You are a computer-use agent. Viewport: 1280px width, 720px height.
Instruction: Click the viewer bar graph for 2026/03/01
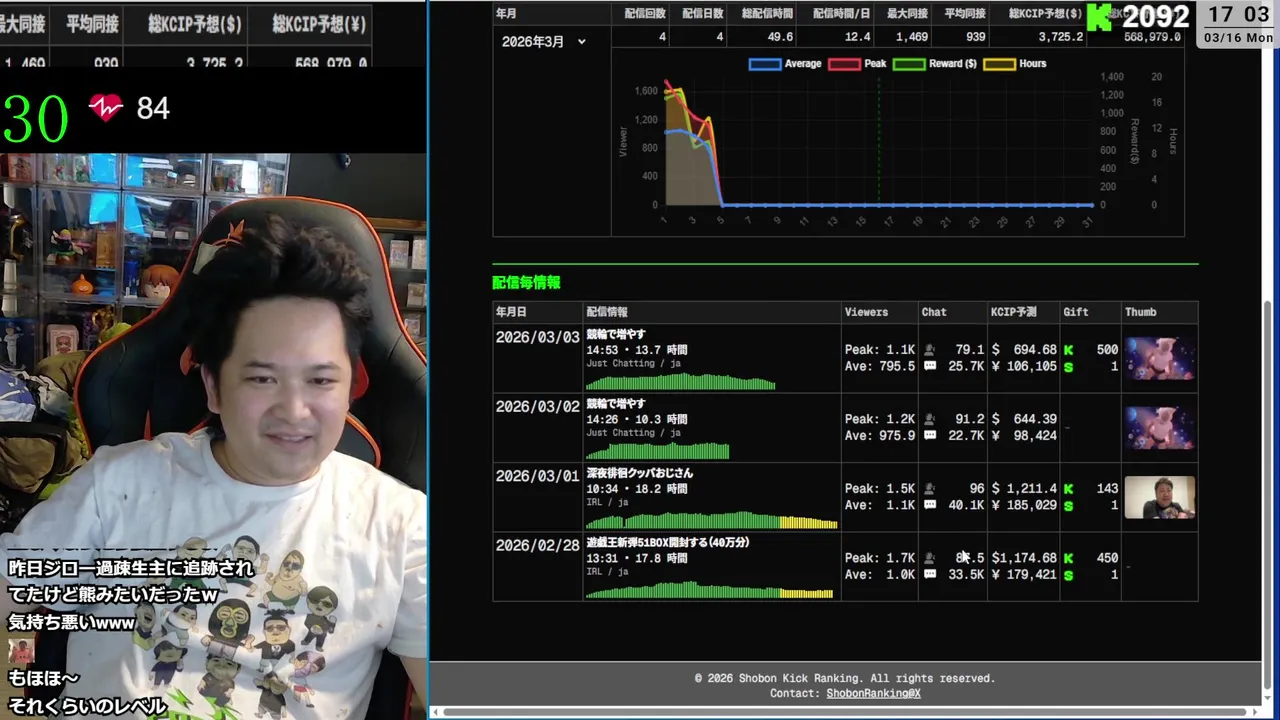(x=711, y=520)
